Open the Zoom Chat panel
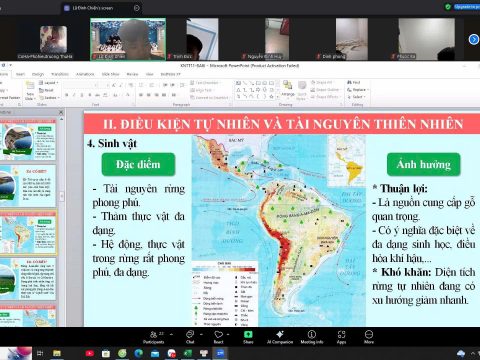 pos(190,337)
